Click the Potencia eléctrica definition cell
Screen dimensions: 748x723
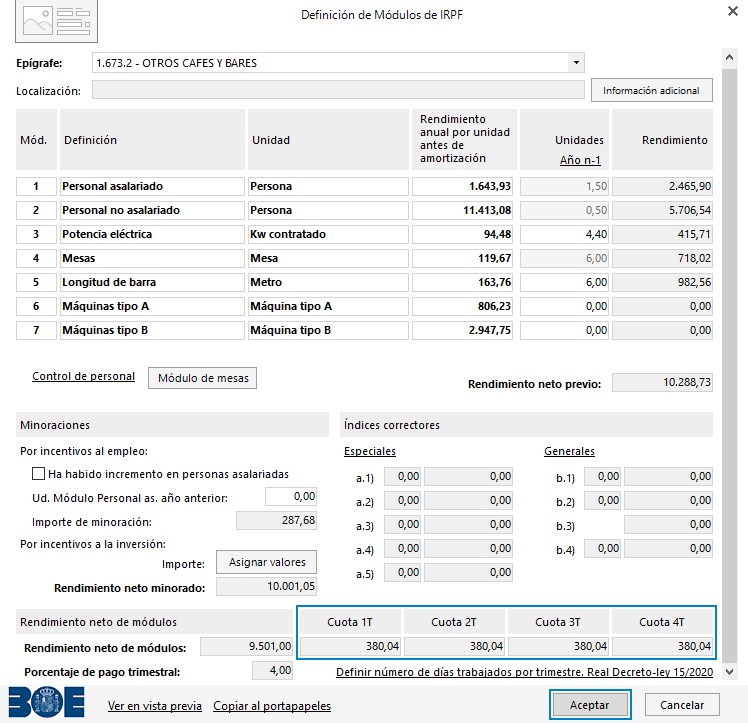point(152,234)
